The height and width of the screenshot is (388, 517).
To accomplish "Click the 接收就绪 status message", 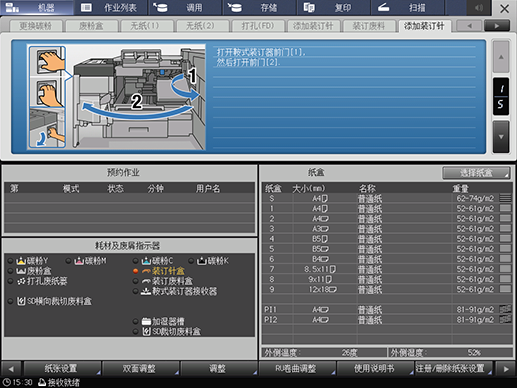I will pos(59,382).
